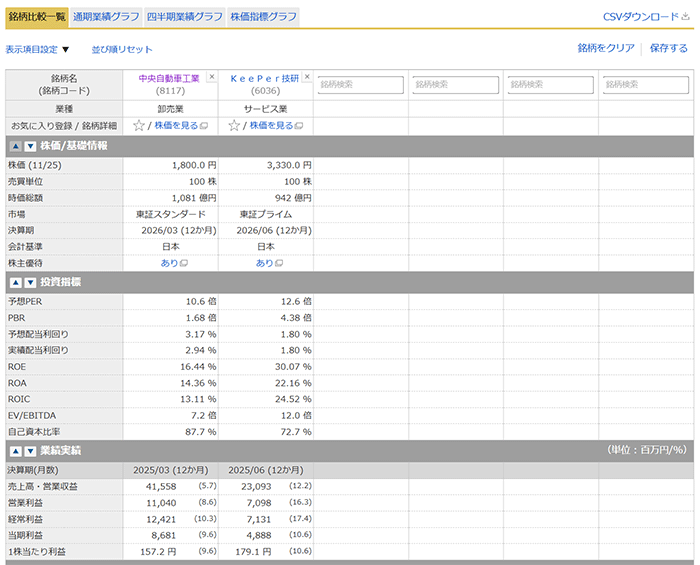
Task: Click 銘柄をクリア to clear stocks
Action: click(x=606, y=48)
